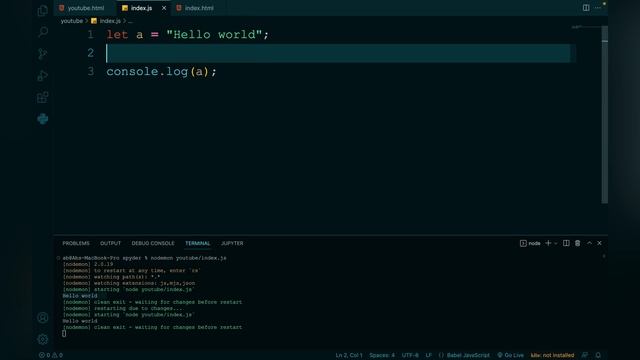Click the 'let' keyword on line 1
The image size is (640, 360).
[117, 35]
